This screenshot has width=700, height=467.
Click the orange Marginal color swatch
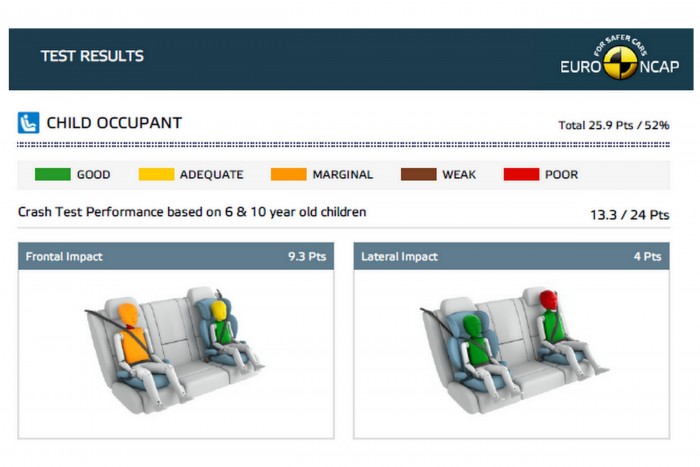tap(288, 174)
